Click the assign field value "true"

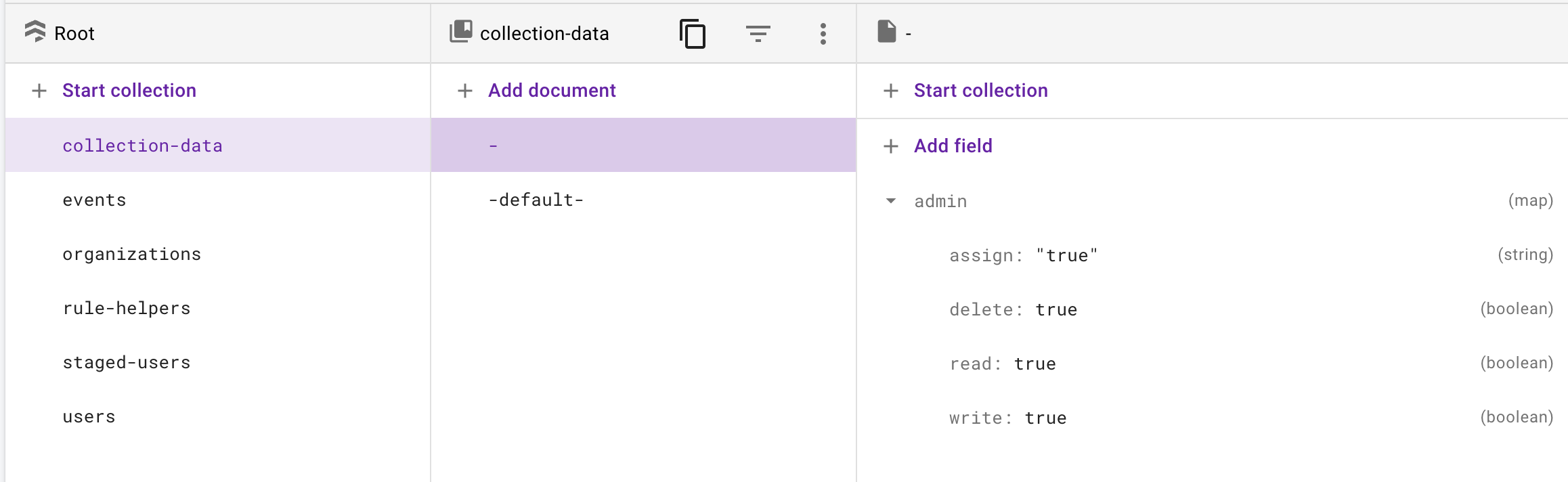coord(1066,256)
